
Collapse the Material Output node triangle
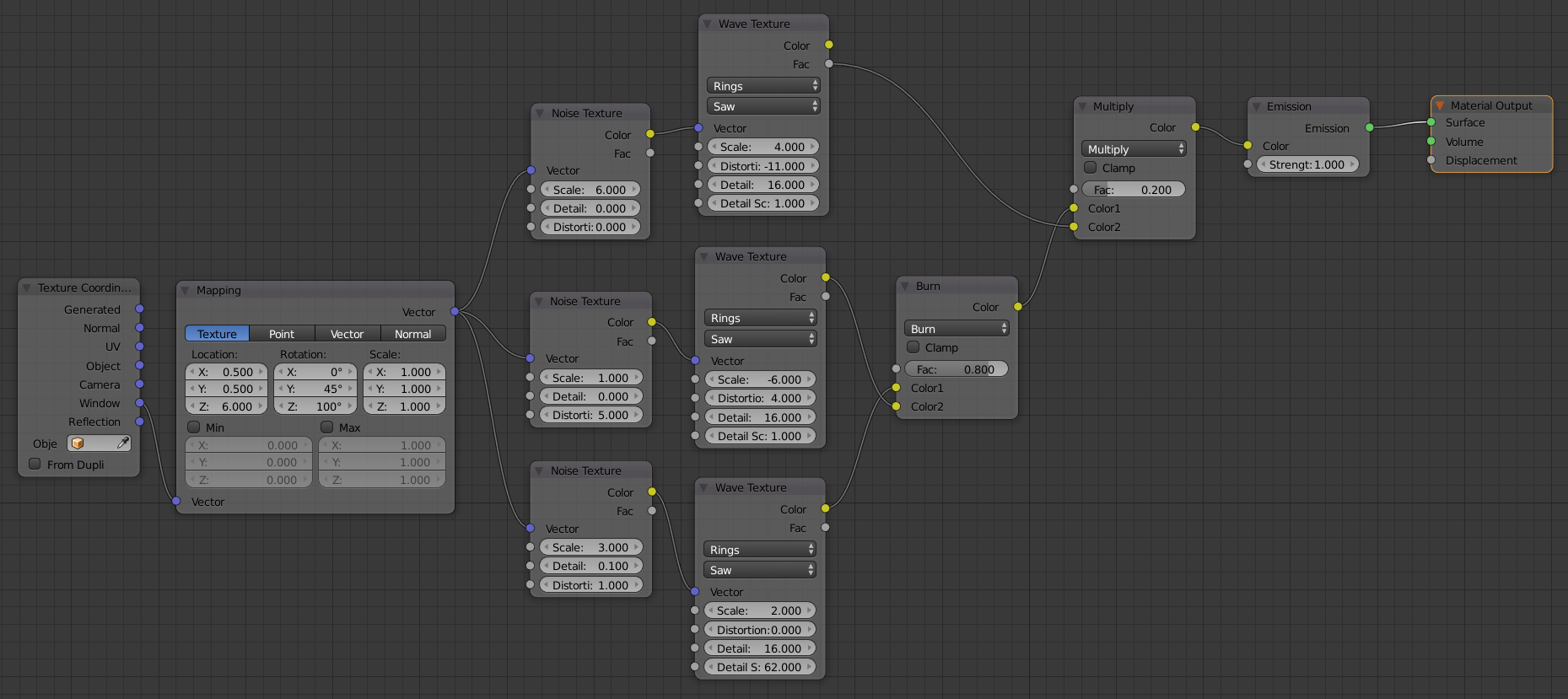(x=1440, y=106)
